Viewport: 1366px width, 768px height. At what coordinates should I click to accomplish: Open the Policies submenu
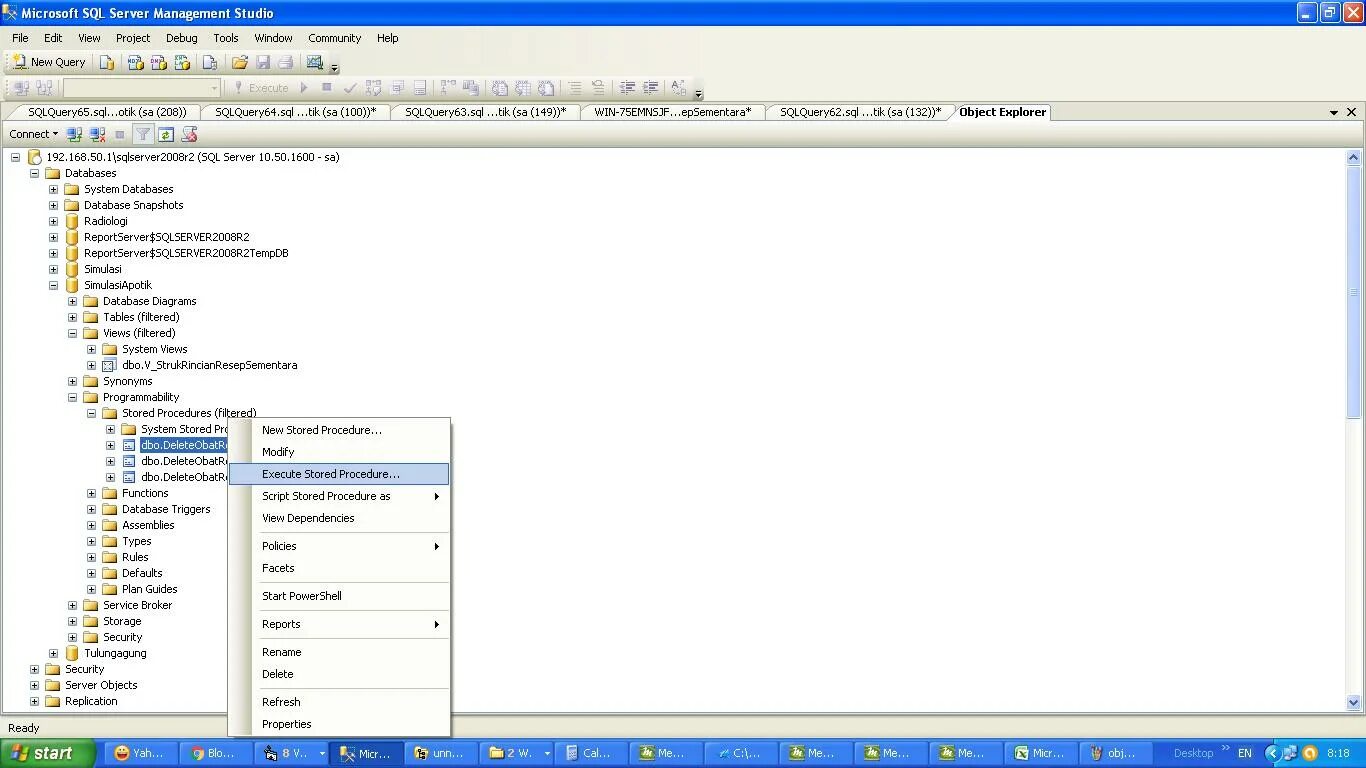339,546
